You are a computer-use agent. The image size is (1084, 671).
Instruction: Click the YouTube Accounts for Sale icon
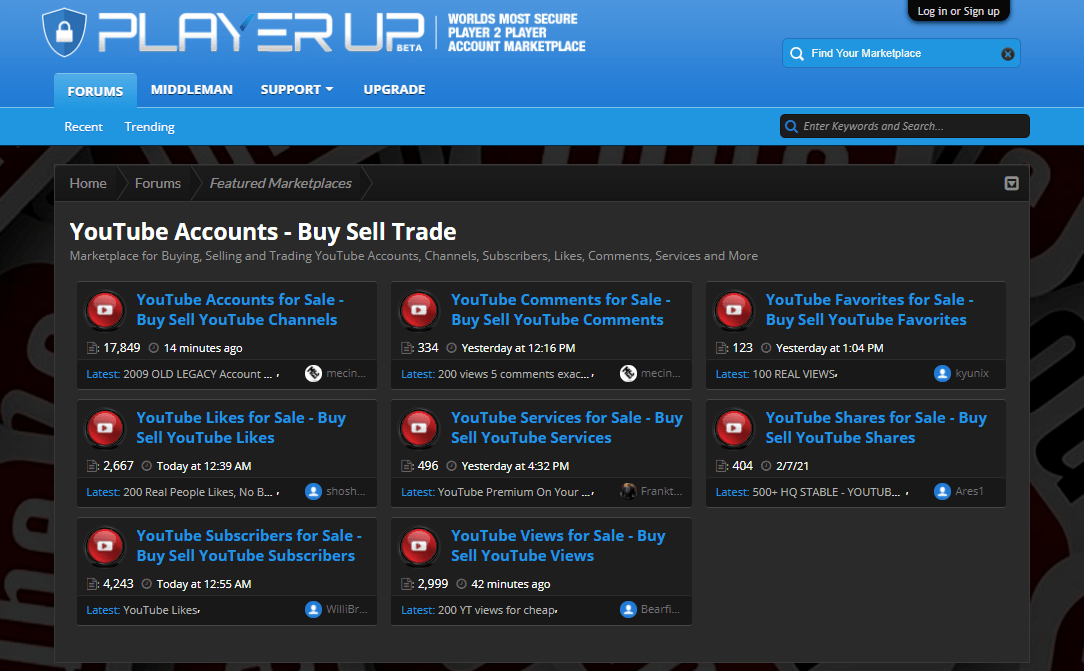pos(105,310)
